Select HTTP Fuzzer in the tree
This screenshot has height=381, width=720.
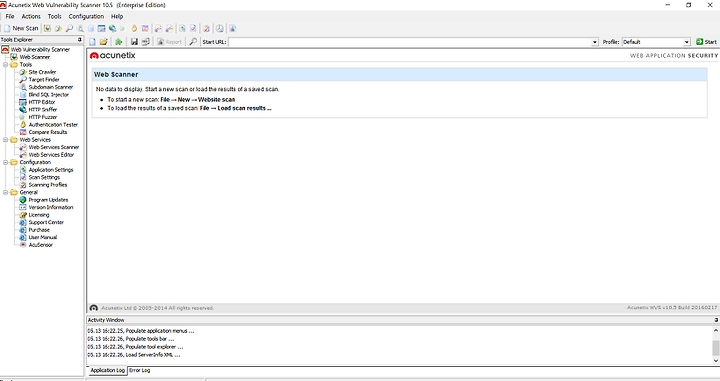click(43, 117)
